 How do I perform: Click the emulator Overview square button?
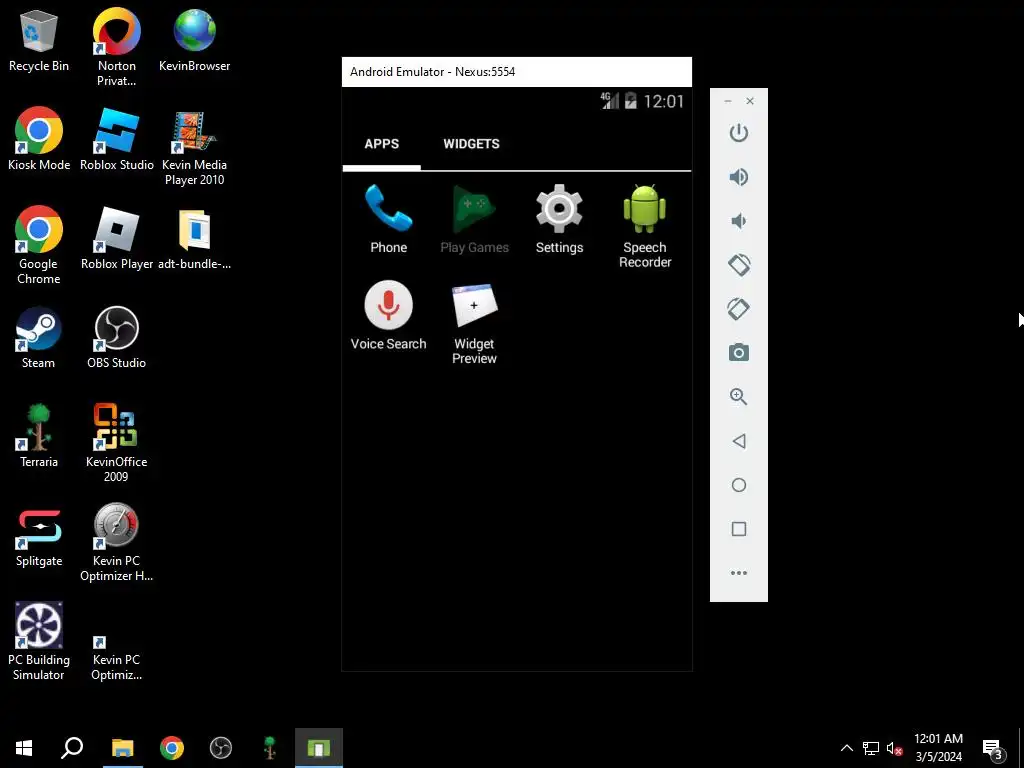coord(739,529)
